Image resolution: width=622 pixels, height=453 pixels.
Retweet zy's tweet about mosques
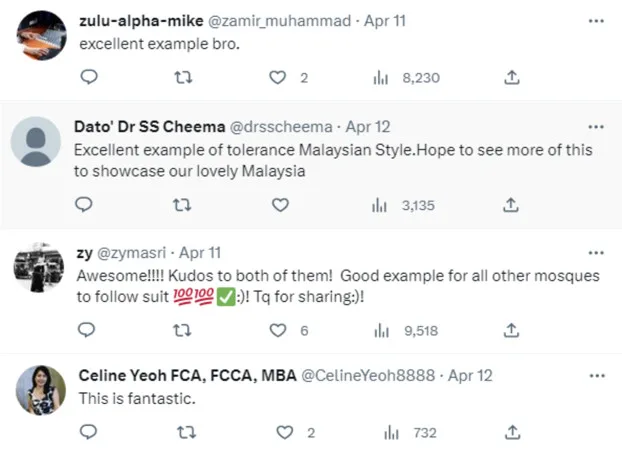tap(183, 331)
